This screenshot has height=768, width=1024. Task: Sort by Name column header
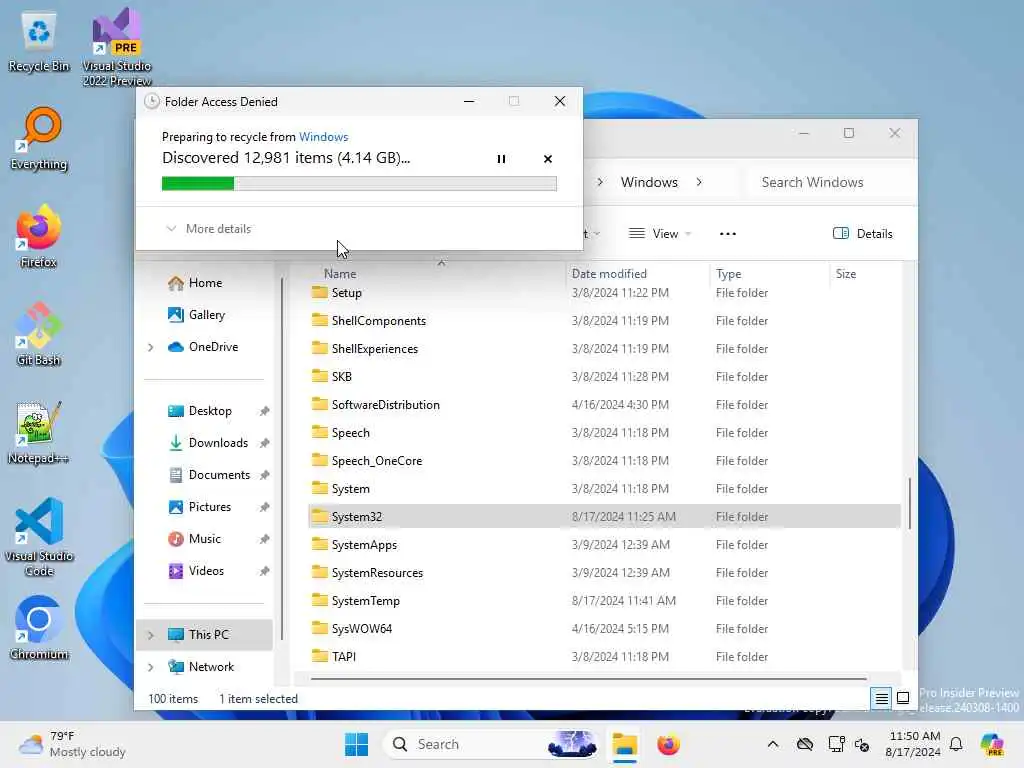340,274
